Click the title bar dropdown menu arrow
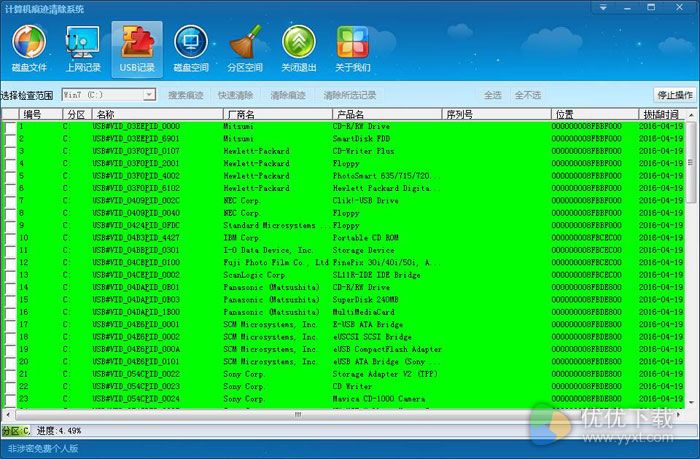The height and width of the screenshot is (459, 700). point(603,8)
